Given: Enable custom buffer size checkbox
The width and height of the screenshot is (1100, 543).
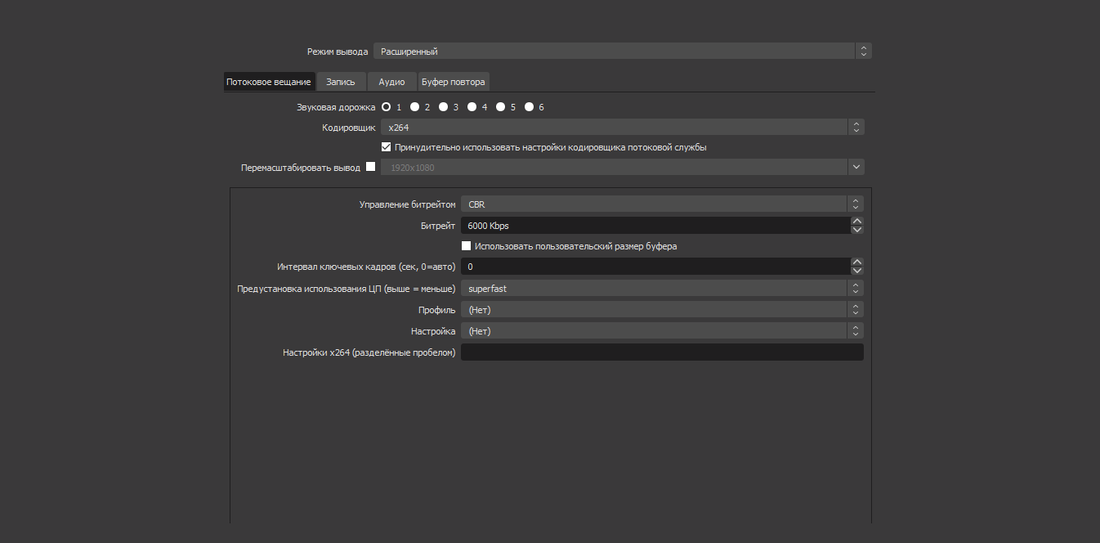Looking at the screenshot, I should point(466,246).
